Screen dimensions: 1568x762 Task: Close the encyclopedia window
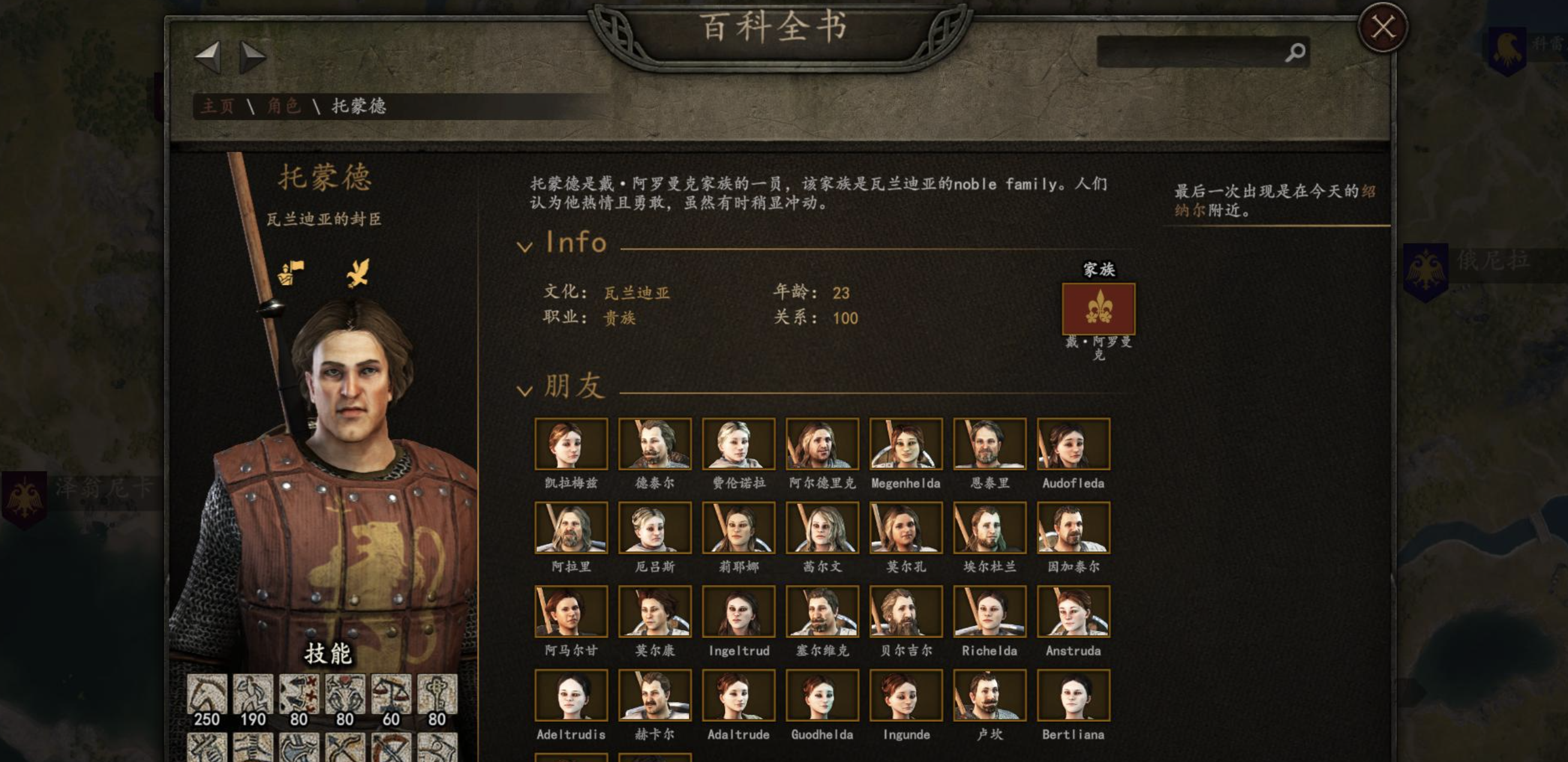(x=1383, y=28)
